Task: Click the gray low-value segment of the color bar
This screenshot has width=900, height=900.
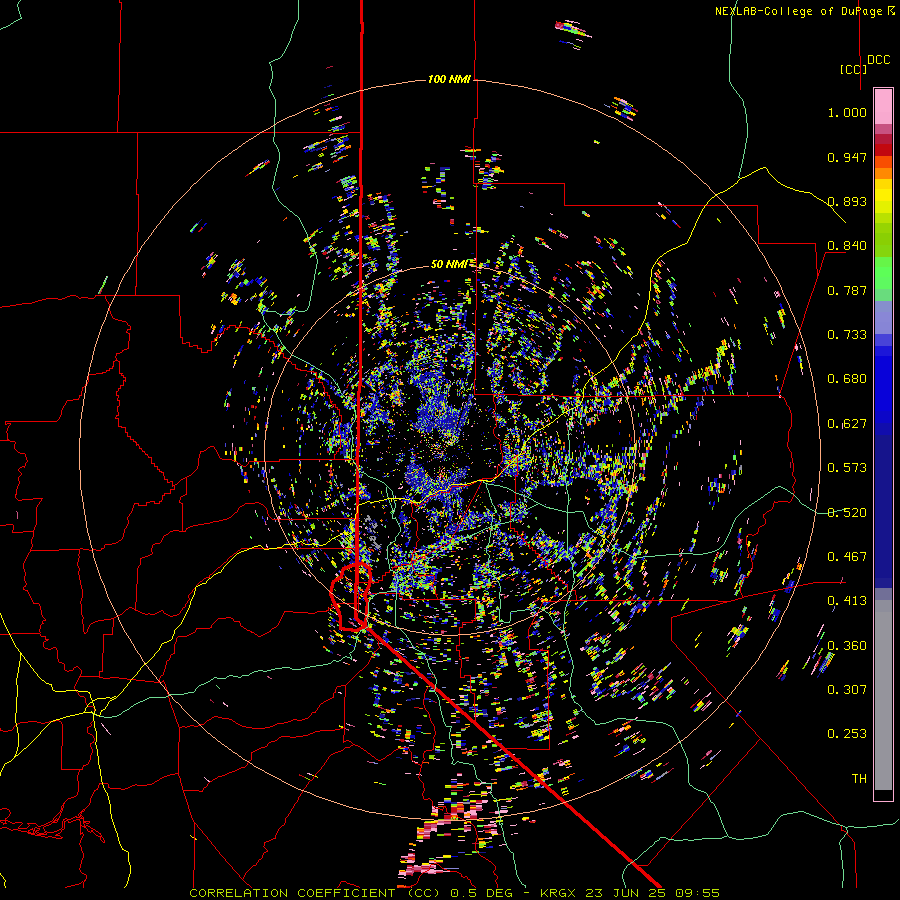Action: [x=883, y=695]
